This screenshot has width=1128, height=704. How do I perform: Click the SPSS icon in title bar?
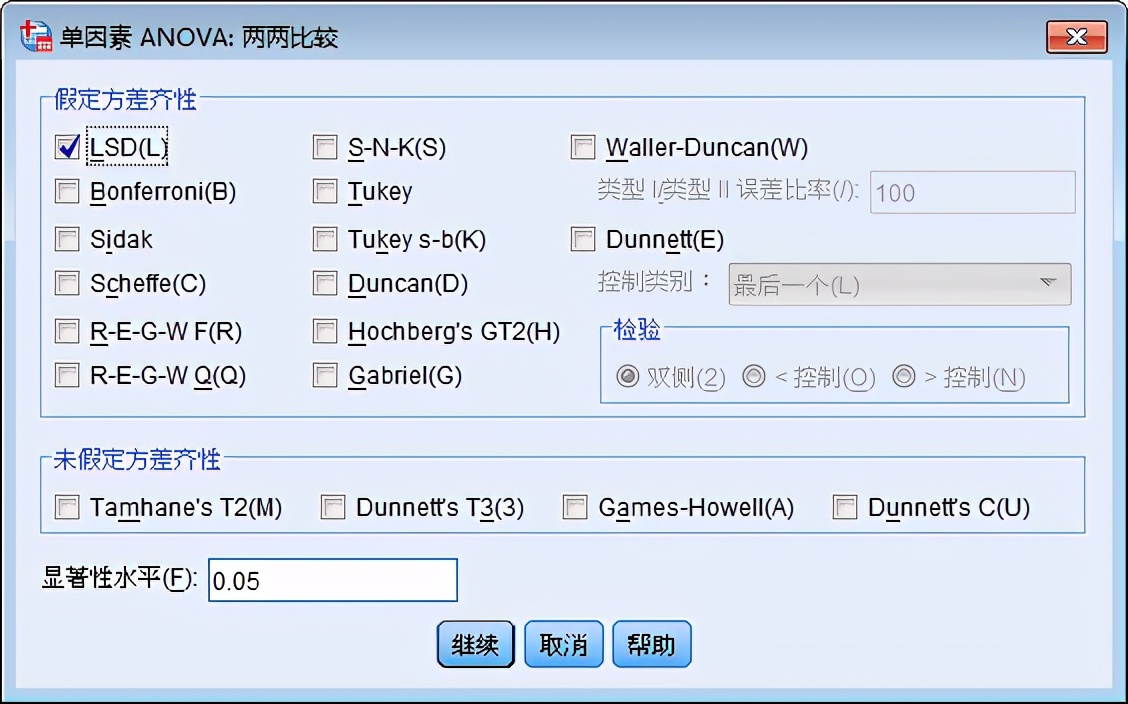click(36, 37)
